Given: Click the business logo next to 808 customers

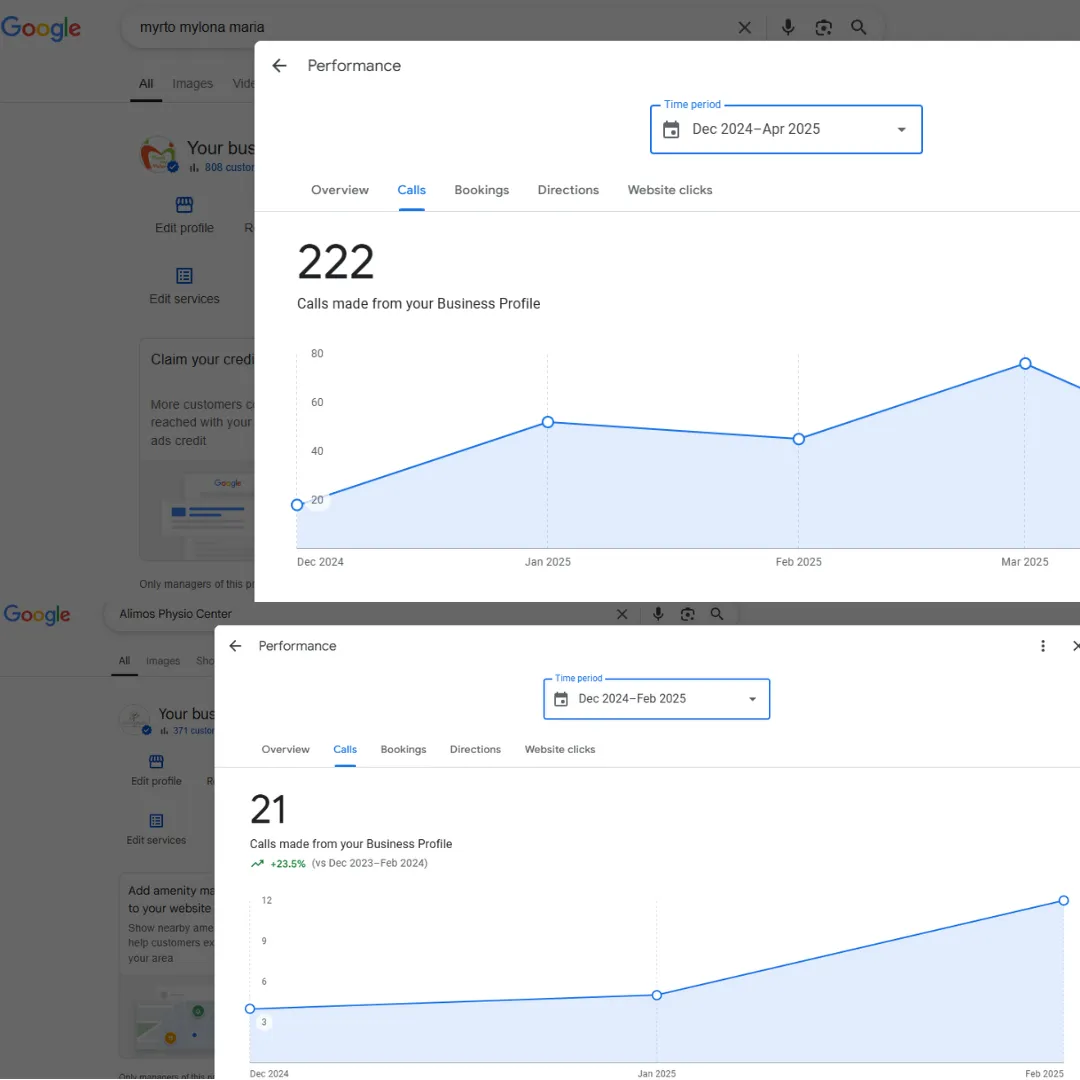Looking at the screenshot, I should click(159, 154).
